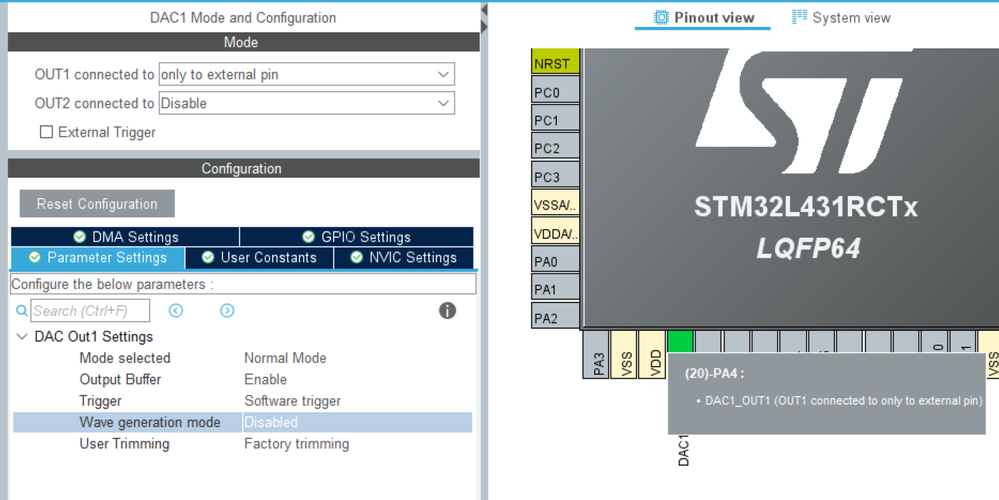Select the Trigger value Software trigger

pos(292,401)
